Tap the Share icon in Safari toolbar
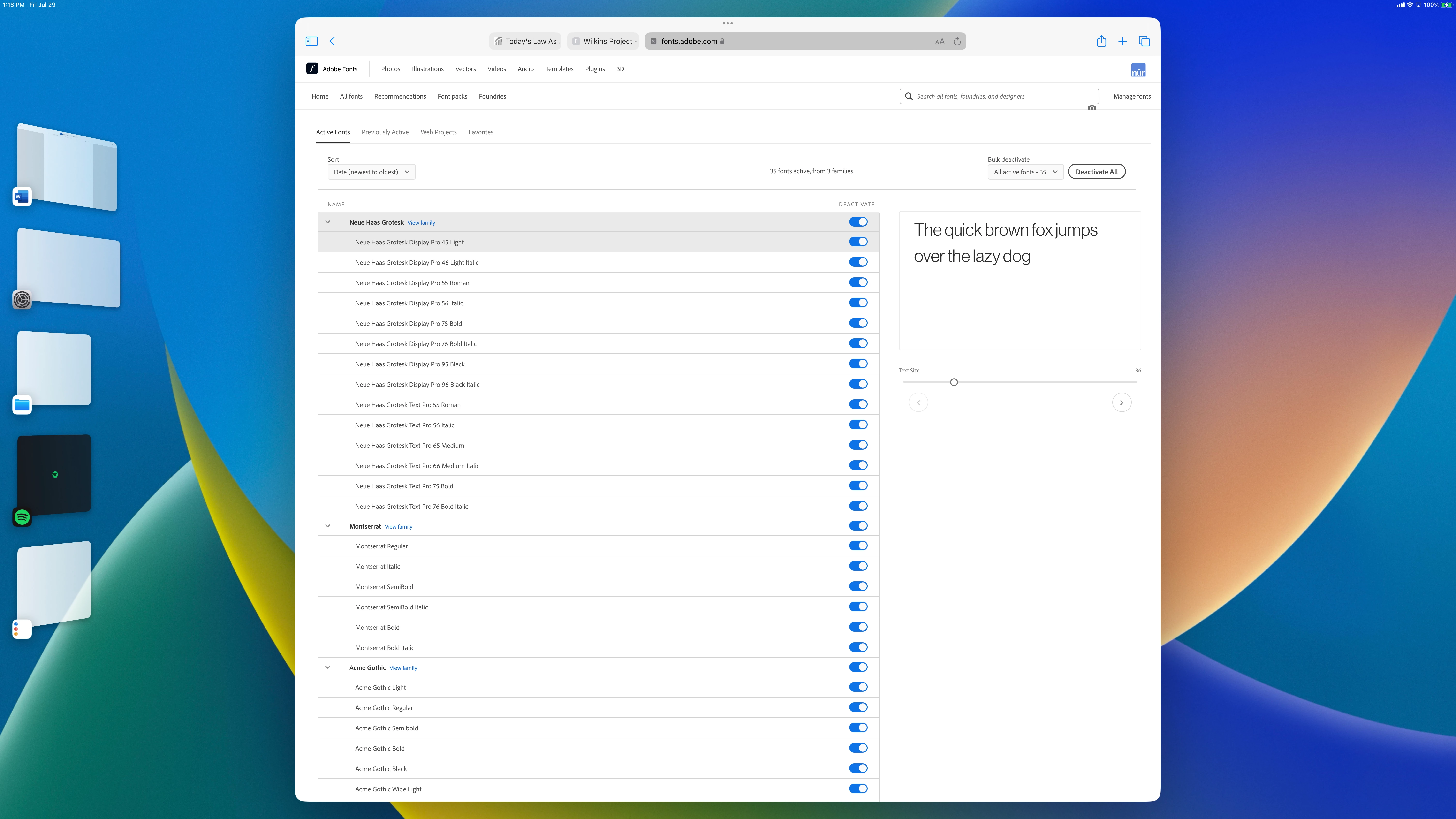Viewport: 1456px width, 819px height. [x=1101, y=41]
